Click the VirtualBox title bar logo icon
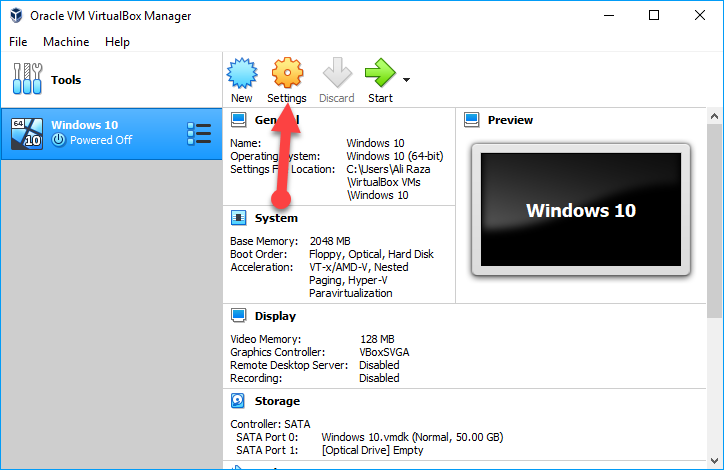Image resolution: width=724 pixels, height=470 pixels. pyautogui.click(x=17, y=16)
